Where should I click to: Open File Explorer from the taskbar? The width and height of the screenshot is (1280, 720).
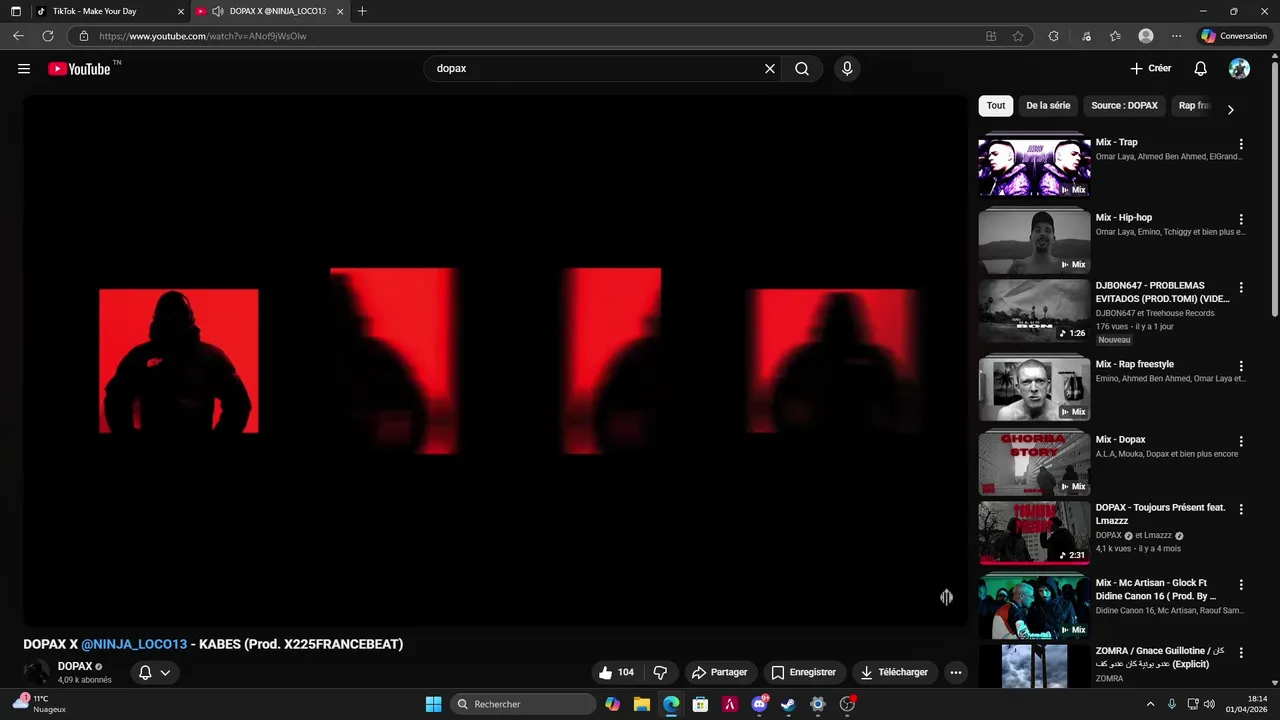coord(642,704)
